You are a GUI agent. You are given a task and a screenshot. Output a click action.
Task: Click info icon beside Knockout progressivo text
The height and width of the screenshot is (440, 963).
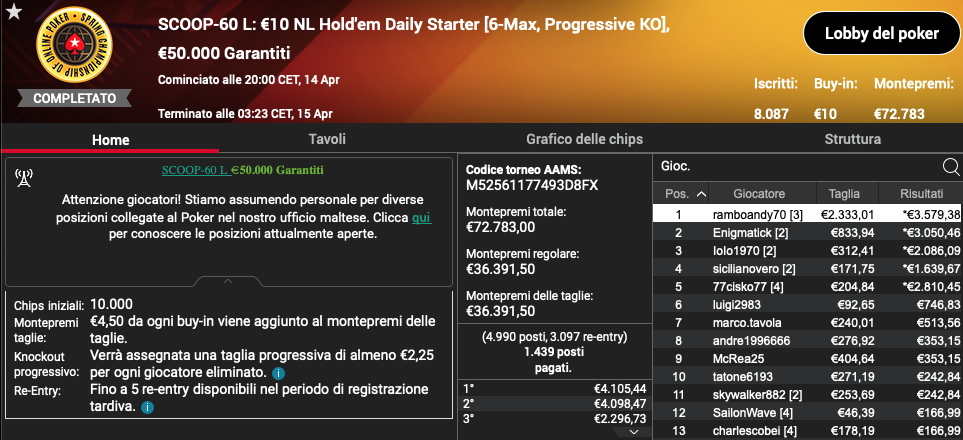tap(278, 373)
